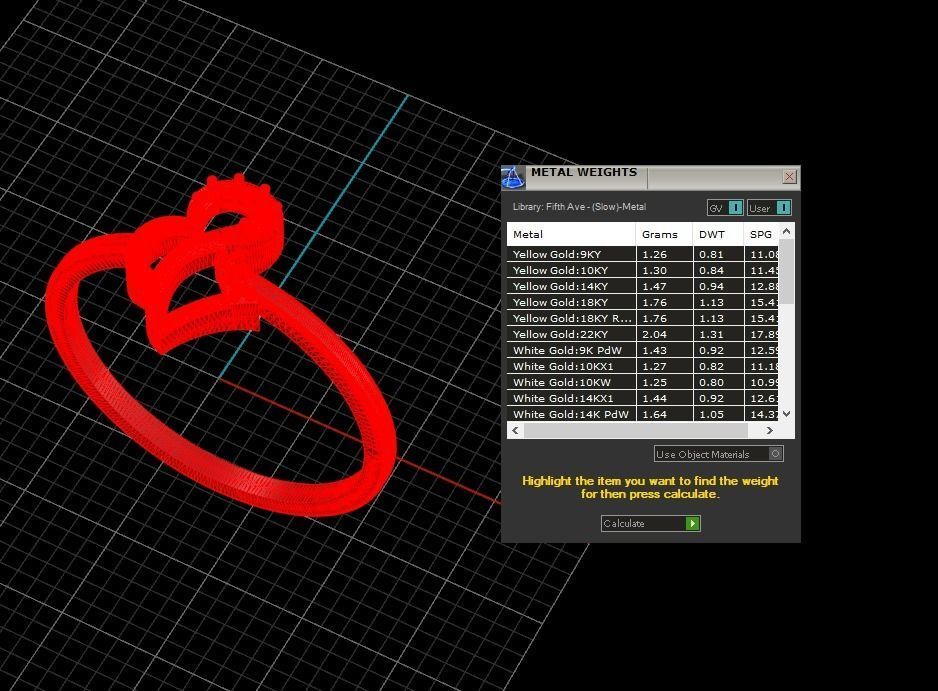Select the Yellow Gold:14KY row
Screen dimensions: 938x691
(642, 287)
